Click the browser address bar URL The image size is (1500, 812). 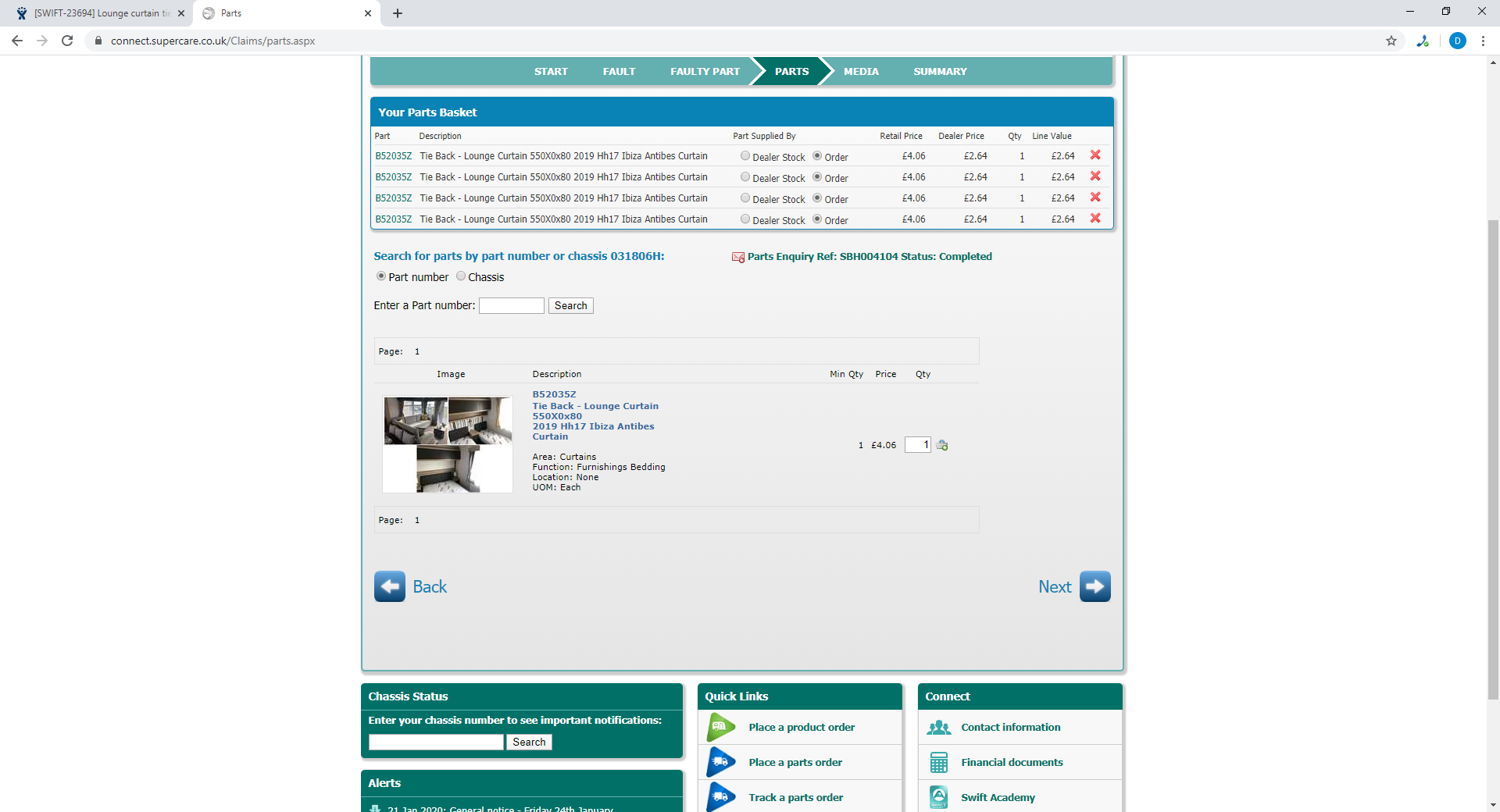click(212, 41)
